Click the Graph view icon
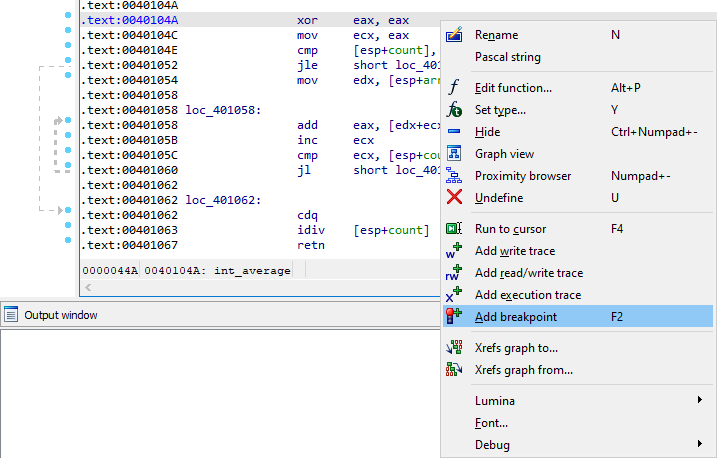This screenshot has width=717, height=458. 454,154
